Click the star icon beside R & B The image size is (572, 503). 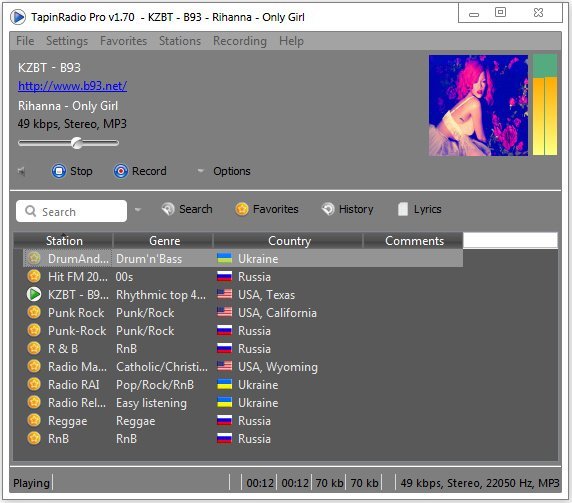[x=34, y=348]
